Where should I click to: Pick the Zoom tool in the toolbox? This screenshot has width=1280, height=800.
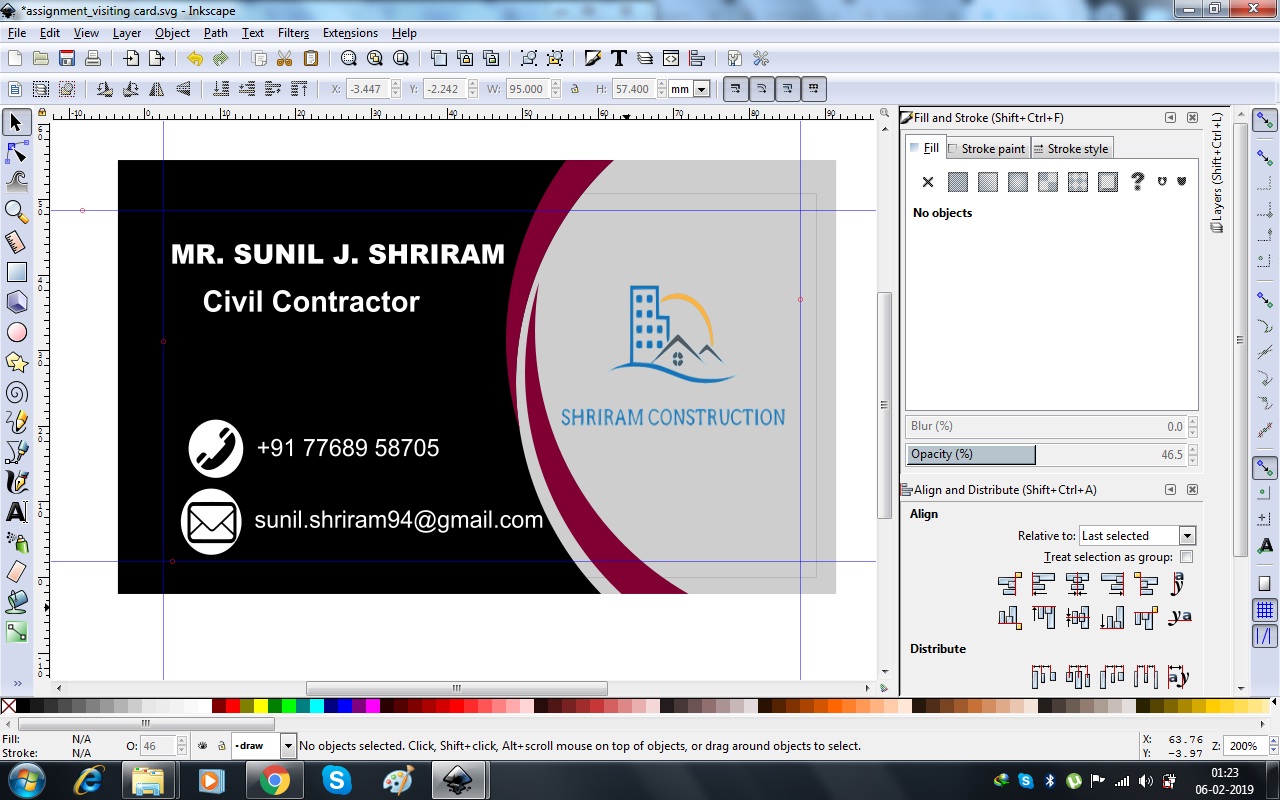16,212
